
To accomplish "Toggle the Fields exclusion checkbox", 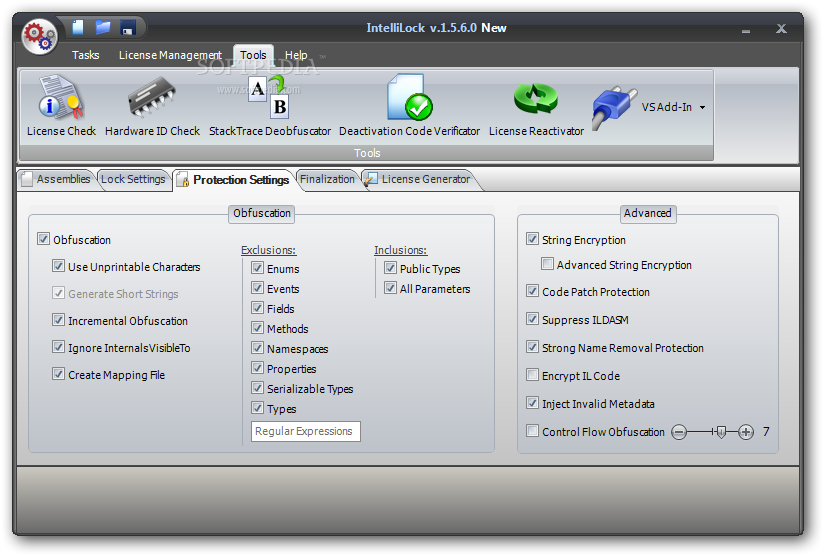I will click(x=258, y=308).
